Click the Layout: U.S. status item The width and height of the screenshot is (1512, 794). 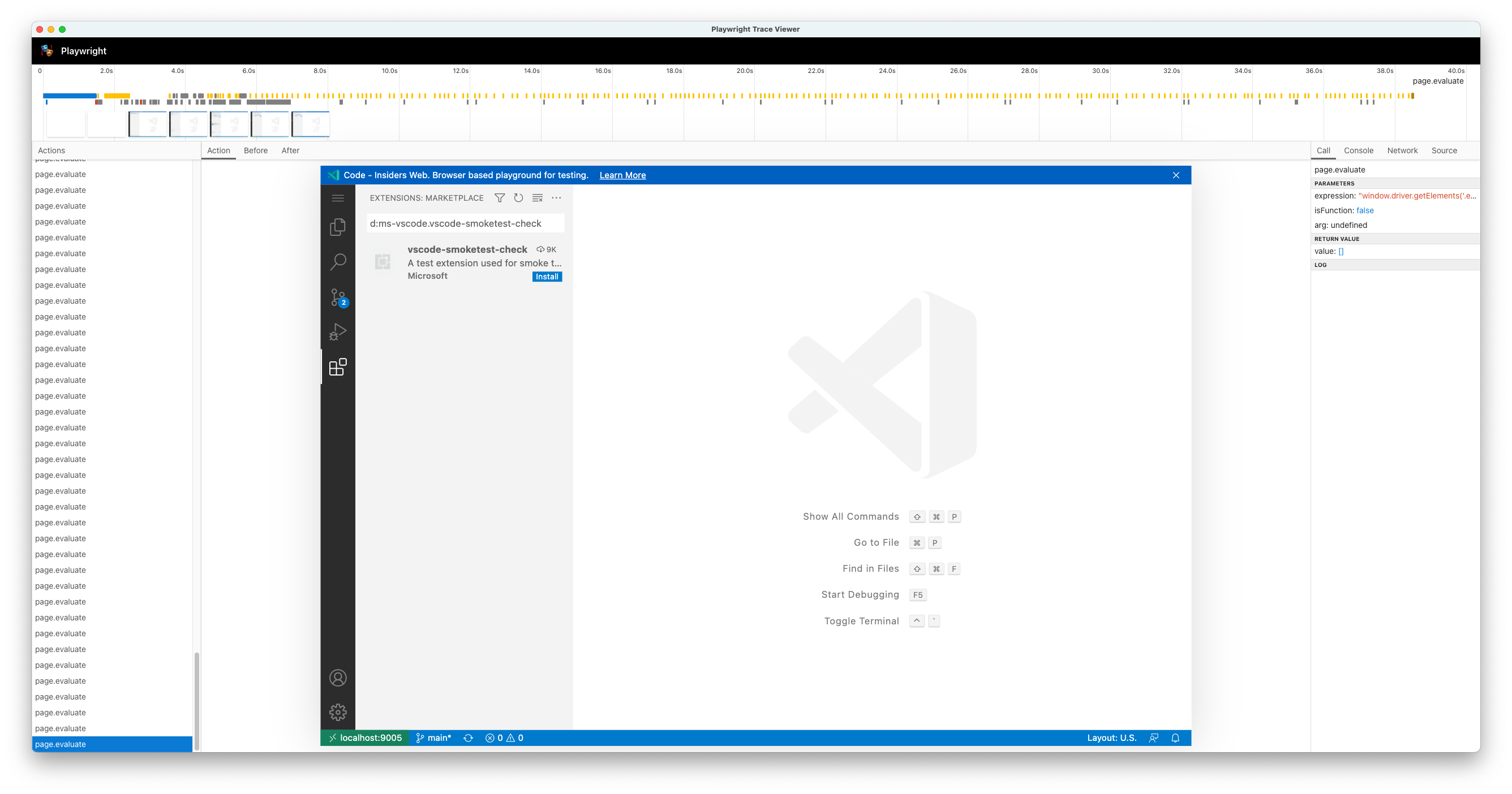[1112, 738]
